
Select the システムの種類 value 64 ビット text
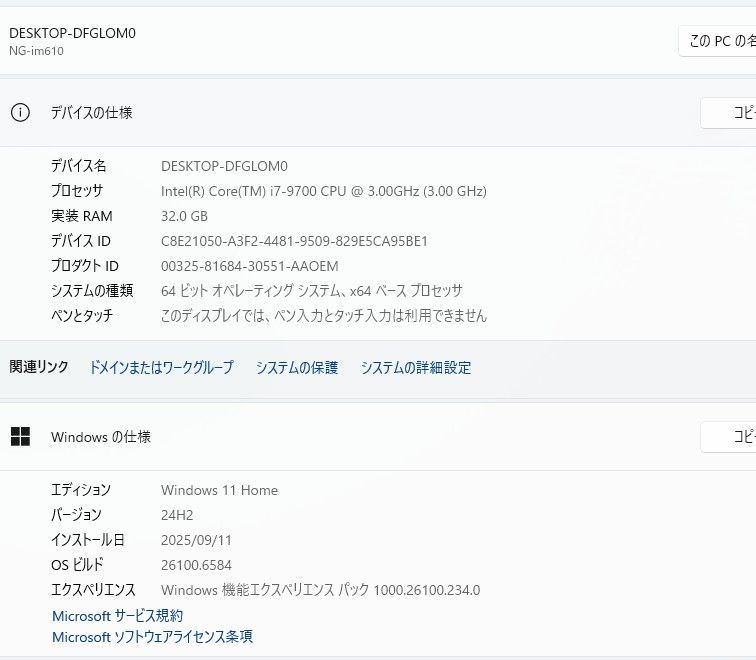(311, 291)
